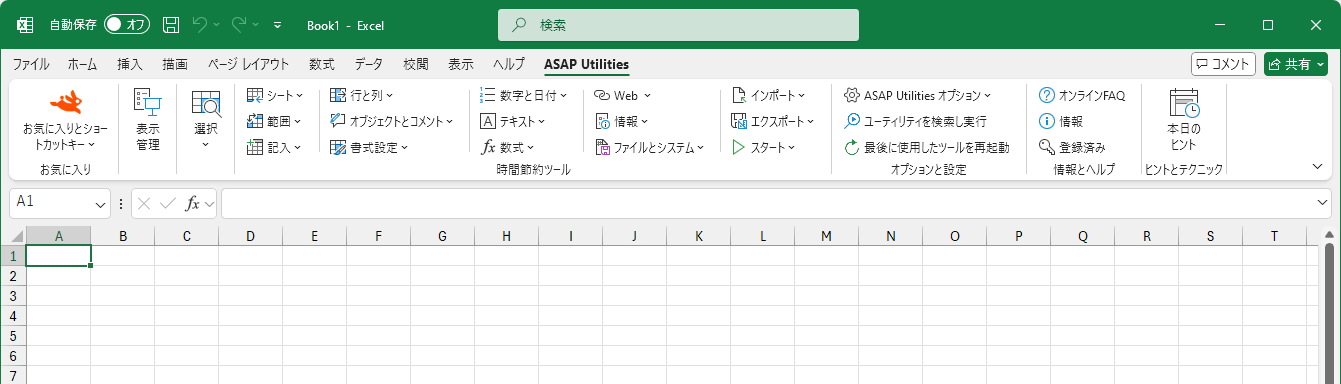Switch to the 数式 ribbon tab
Viewport: 1341px width, 384px height.
pos(322,64)
